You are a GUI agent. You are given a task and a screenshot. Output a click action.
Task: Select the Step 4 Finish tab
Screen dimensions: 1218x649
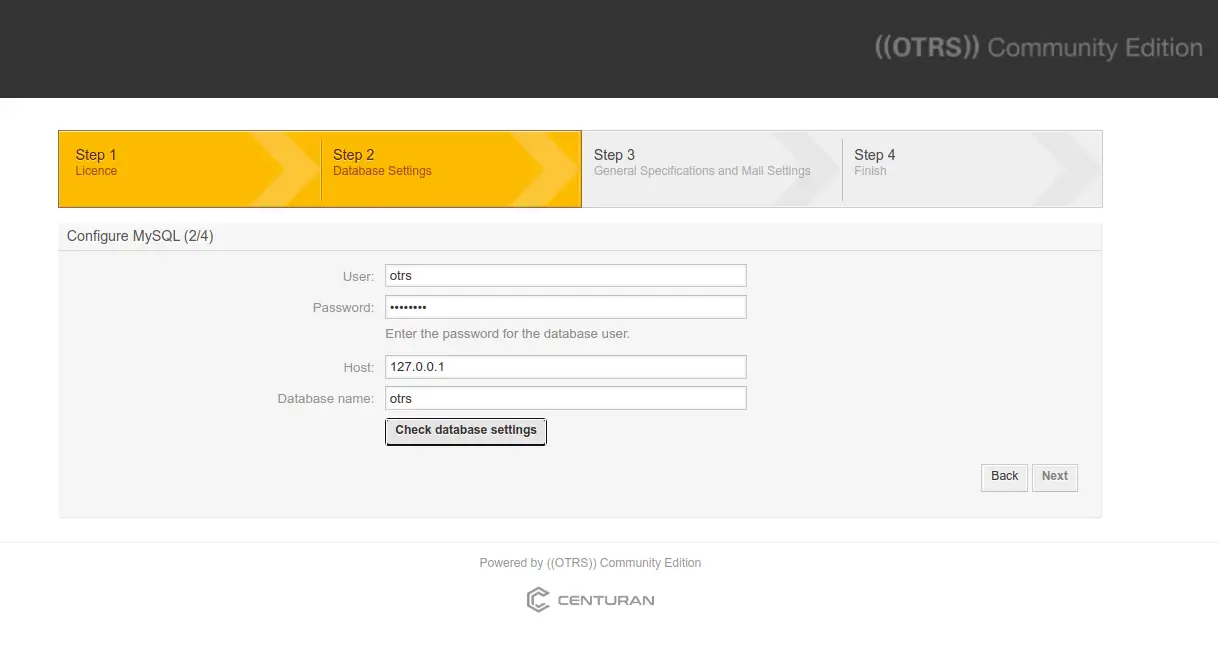(x=972, y=168)
